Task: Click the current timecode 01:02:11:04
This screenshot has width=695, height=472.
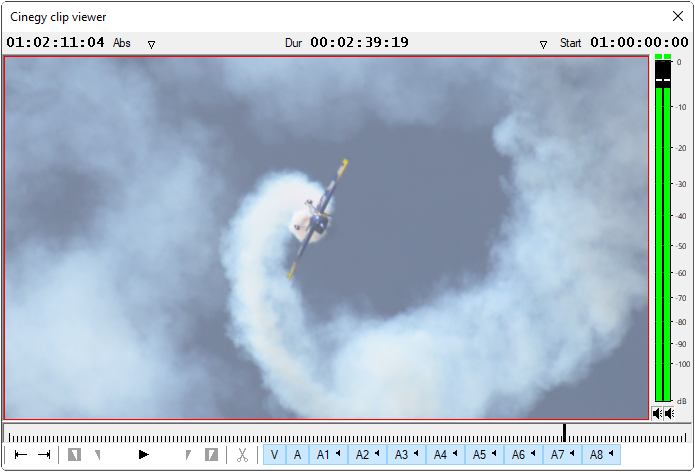Action: pos(55,43)
